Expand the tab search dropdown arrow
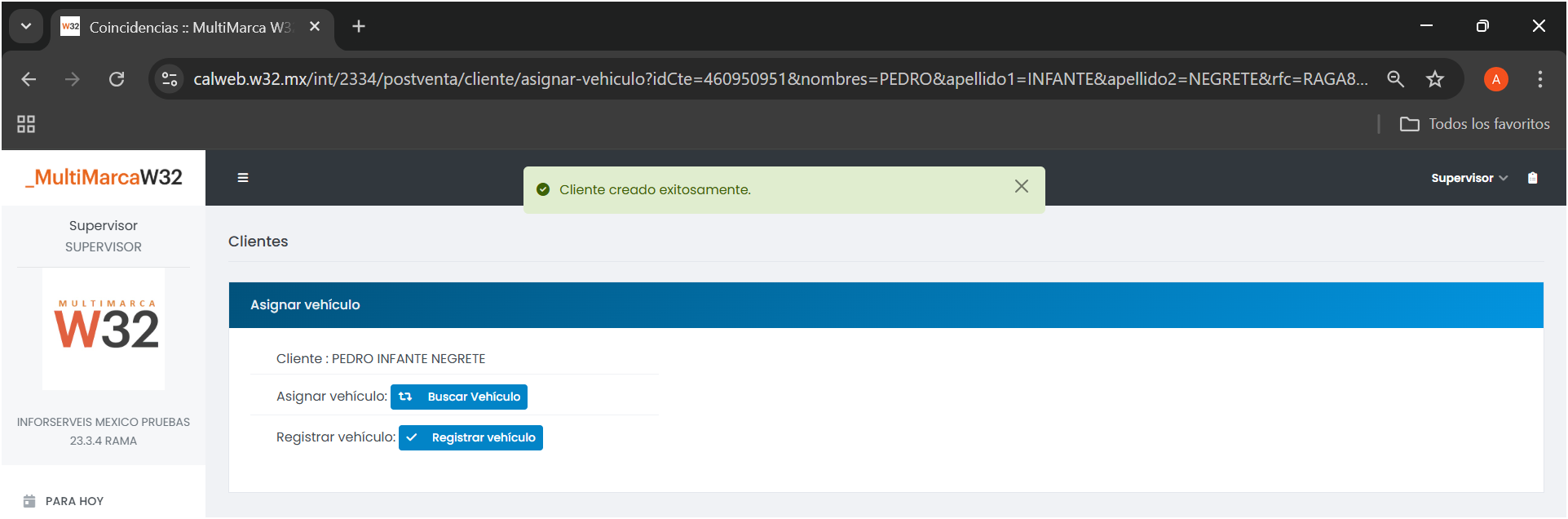This screenshot has width=1568, height=519. 26,26
